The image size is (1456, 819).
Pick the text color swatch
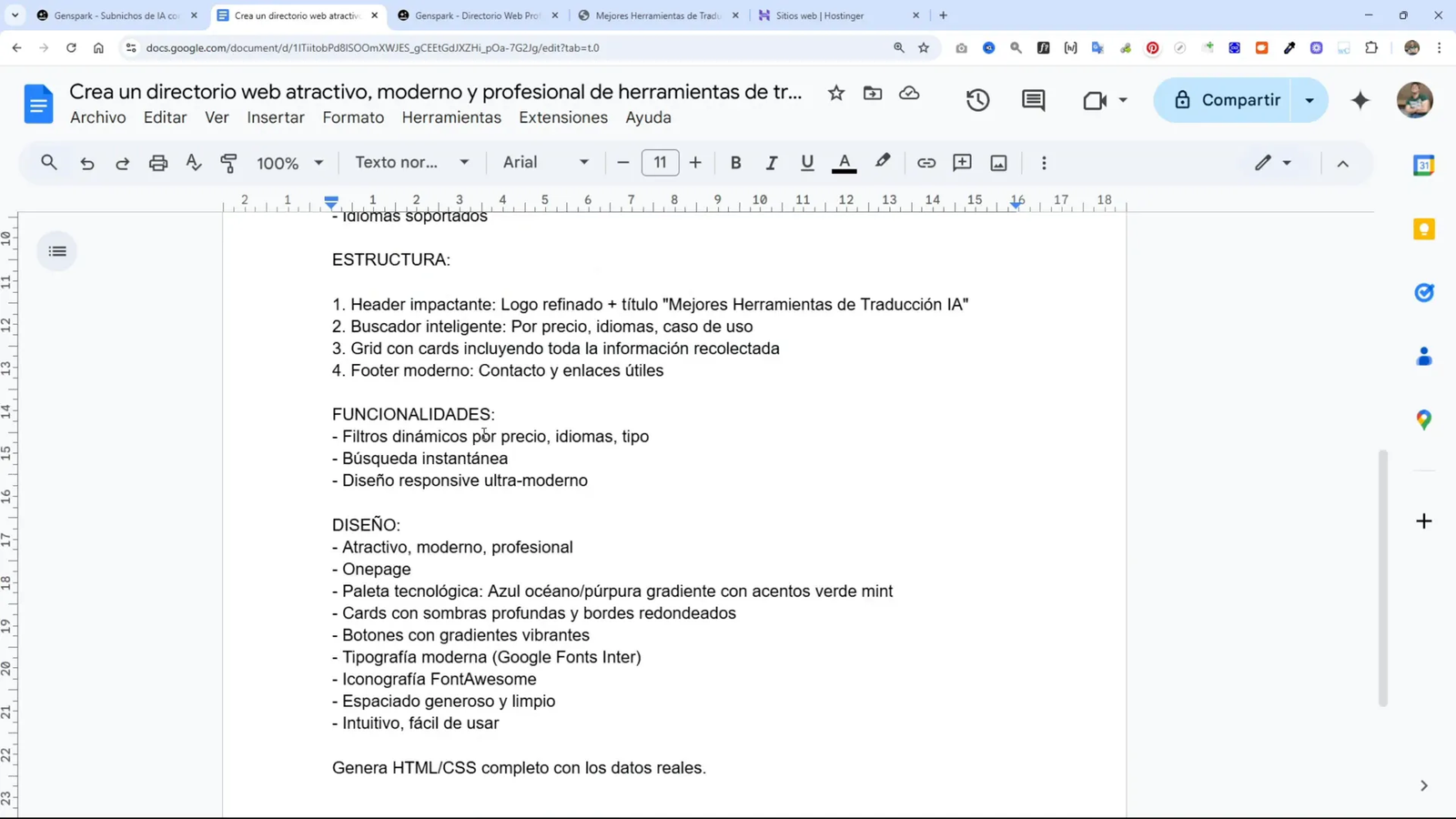[x=844, y=162]
